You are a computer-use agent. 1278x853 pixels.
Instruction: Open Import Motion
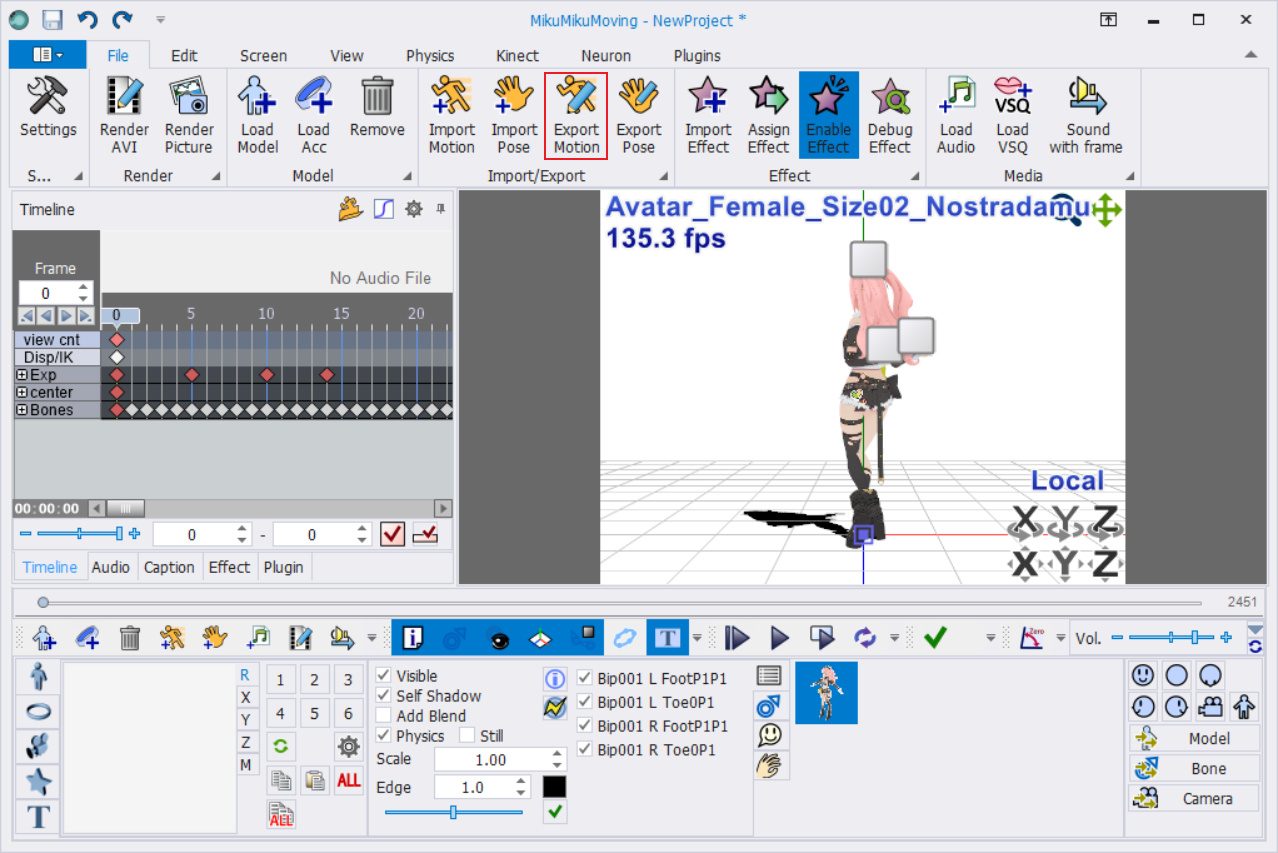click(x=452, y=115)
